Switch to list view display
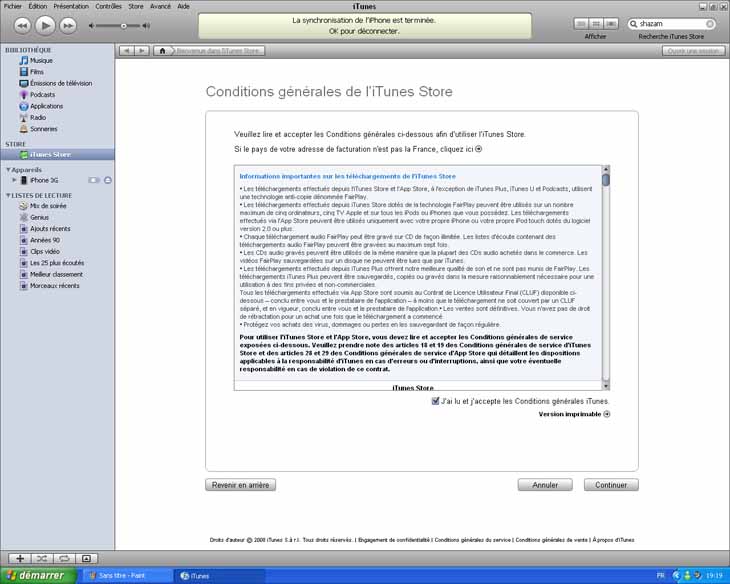730x584 pixels. [x=580, y=23]
